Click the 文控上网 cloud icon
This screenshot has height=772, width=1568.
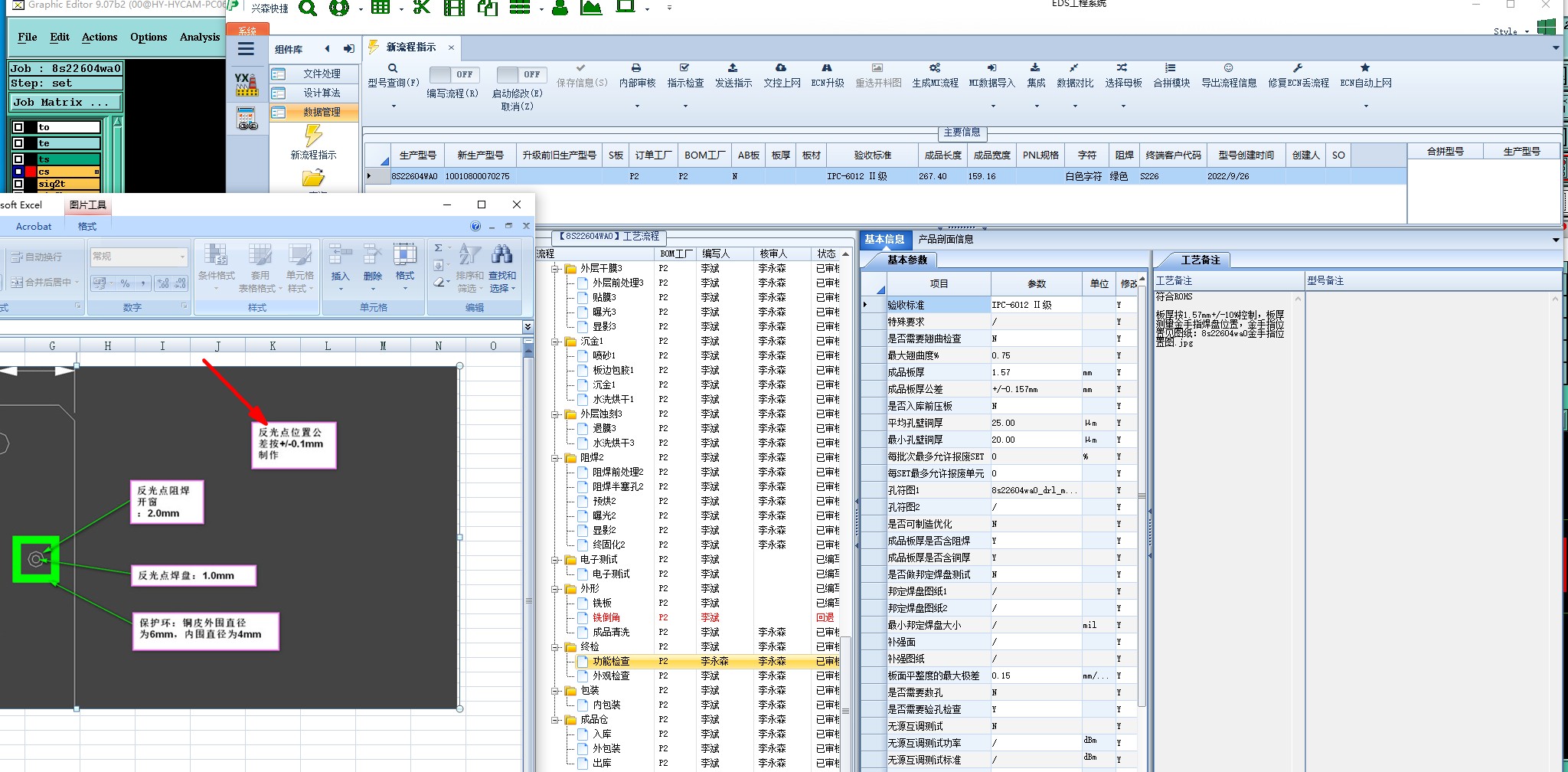point(781,68)
